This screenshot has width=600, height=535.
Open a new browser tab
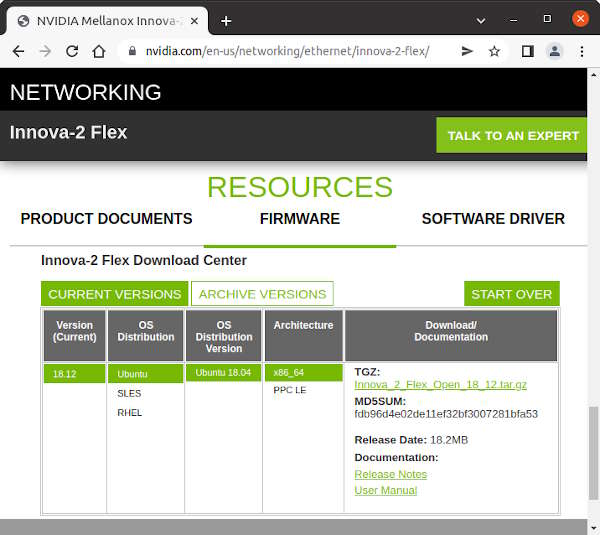[x=226, y=21]
